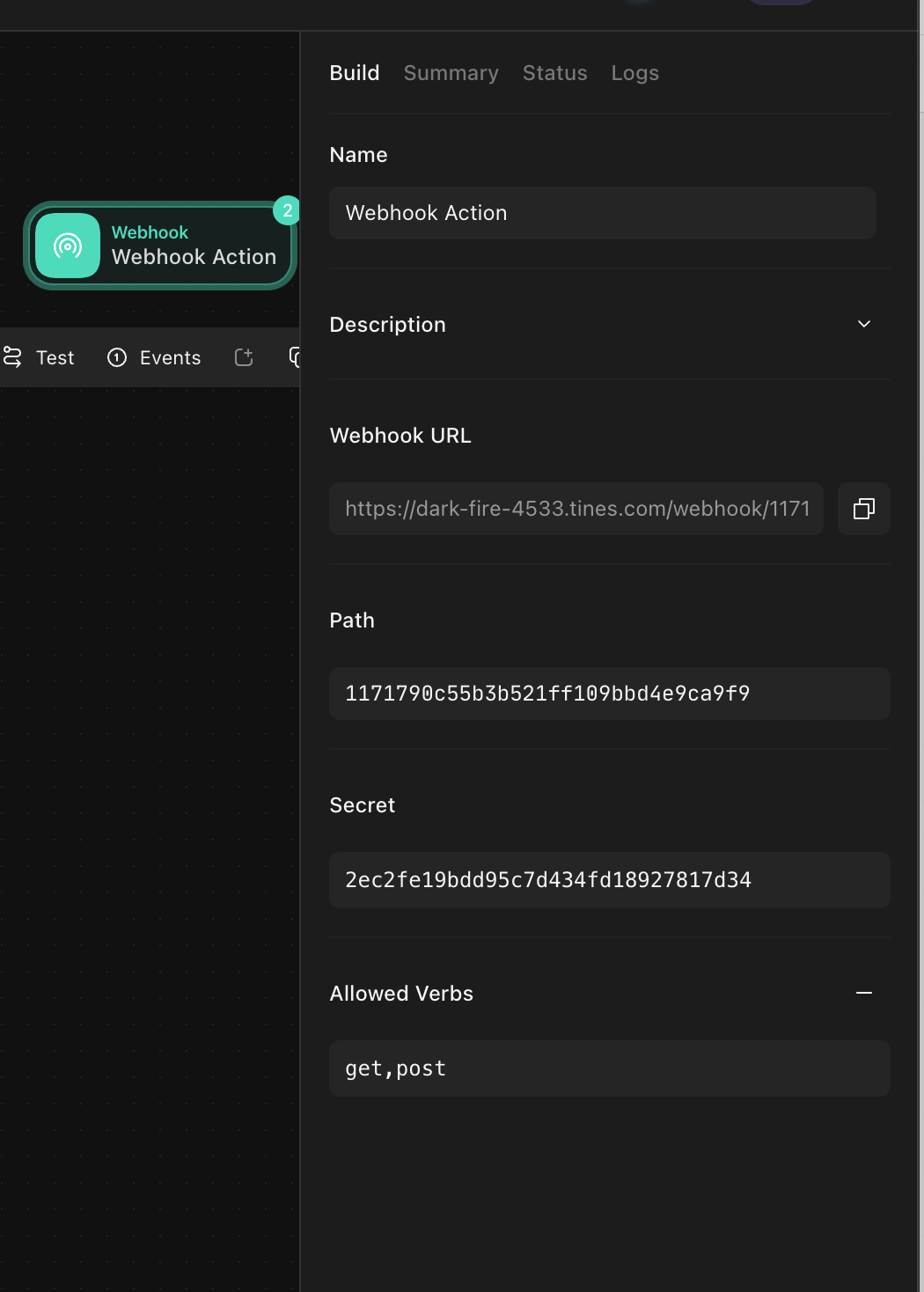Click the partially hidden icon at toolbar's right edge
The image size is (924, 1292).
[295, 357]
